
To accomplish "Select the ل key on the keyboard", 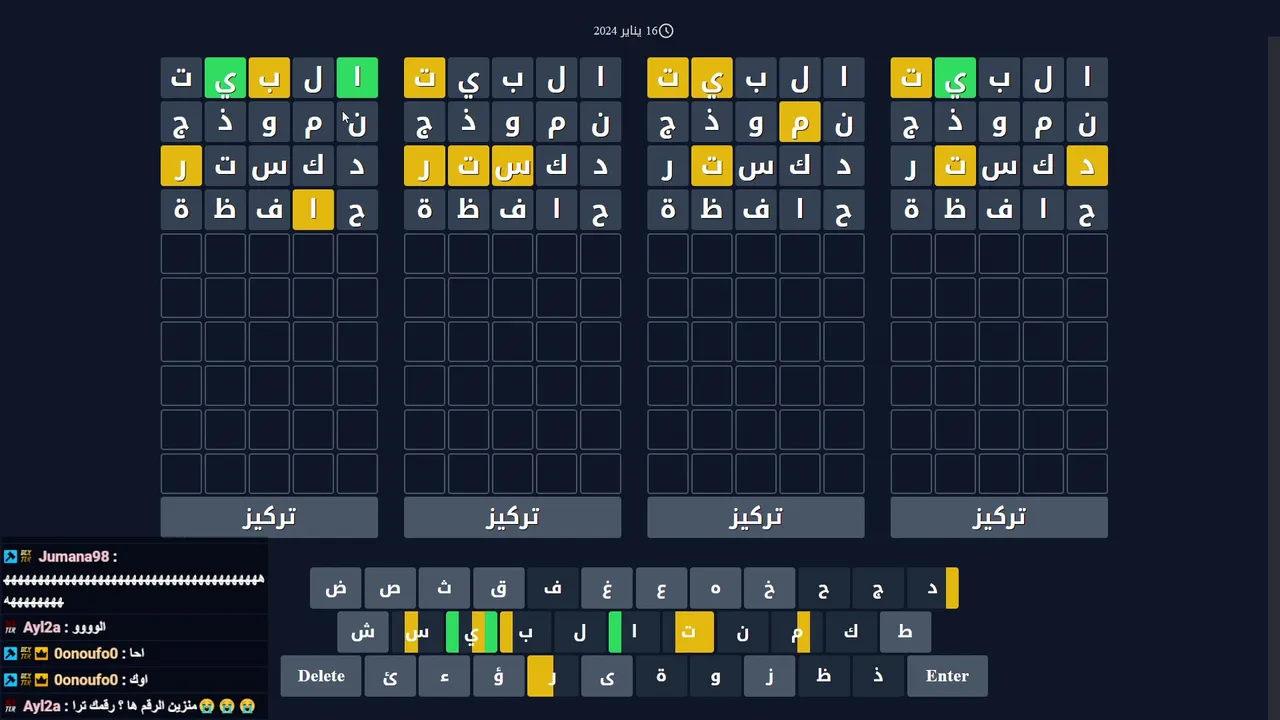I will [x=579, y=632].
